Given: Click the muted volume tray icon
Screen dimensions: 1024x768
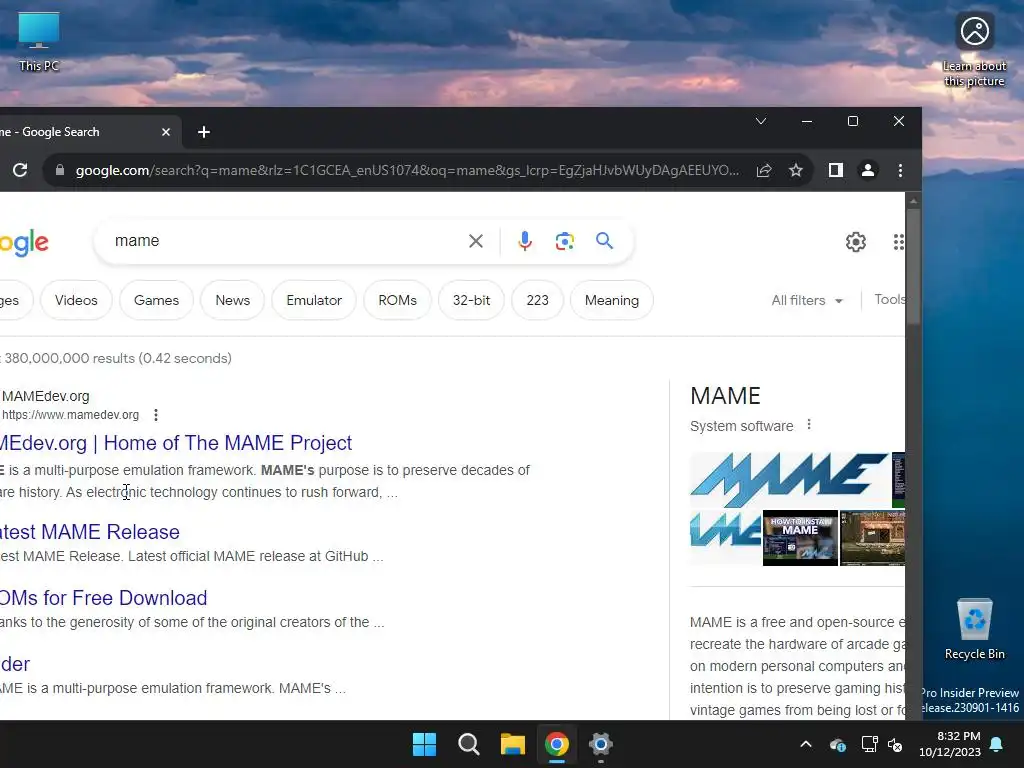Looking at the screenshot, I should point(895,744).
